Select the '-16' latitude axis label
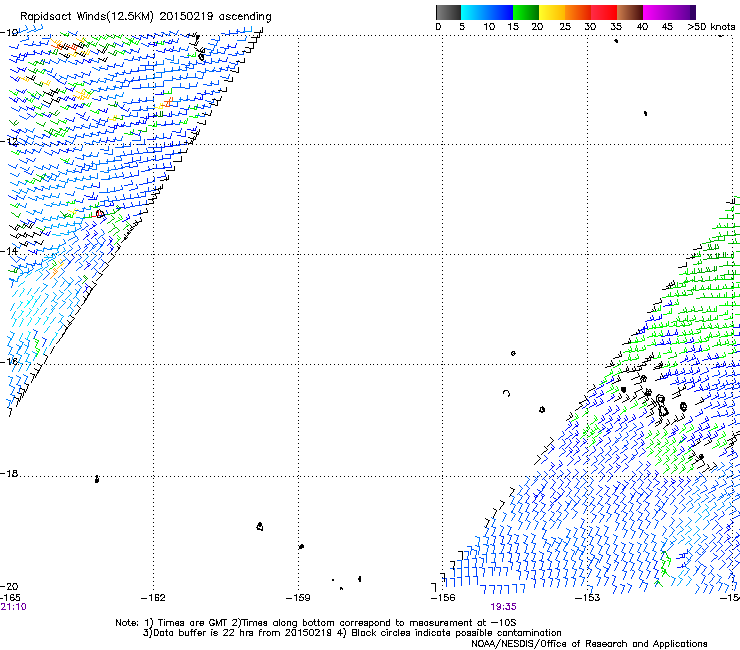Screen dimensions: 740x650 click(9, 361)
